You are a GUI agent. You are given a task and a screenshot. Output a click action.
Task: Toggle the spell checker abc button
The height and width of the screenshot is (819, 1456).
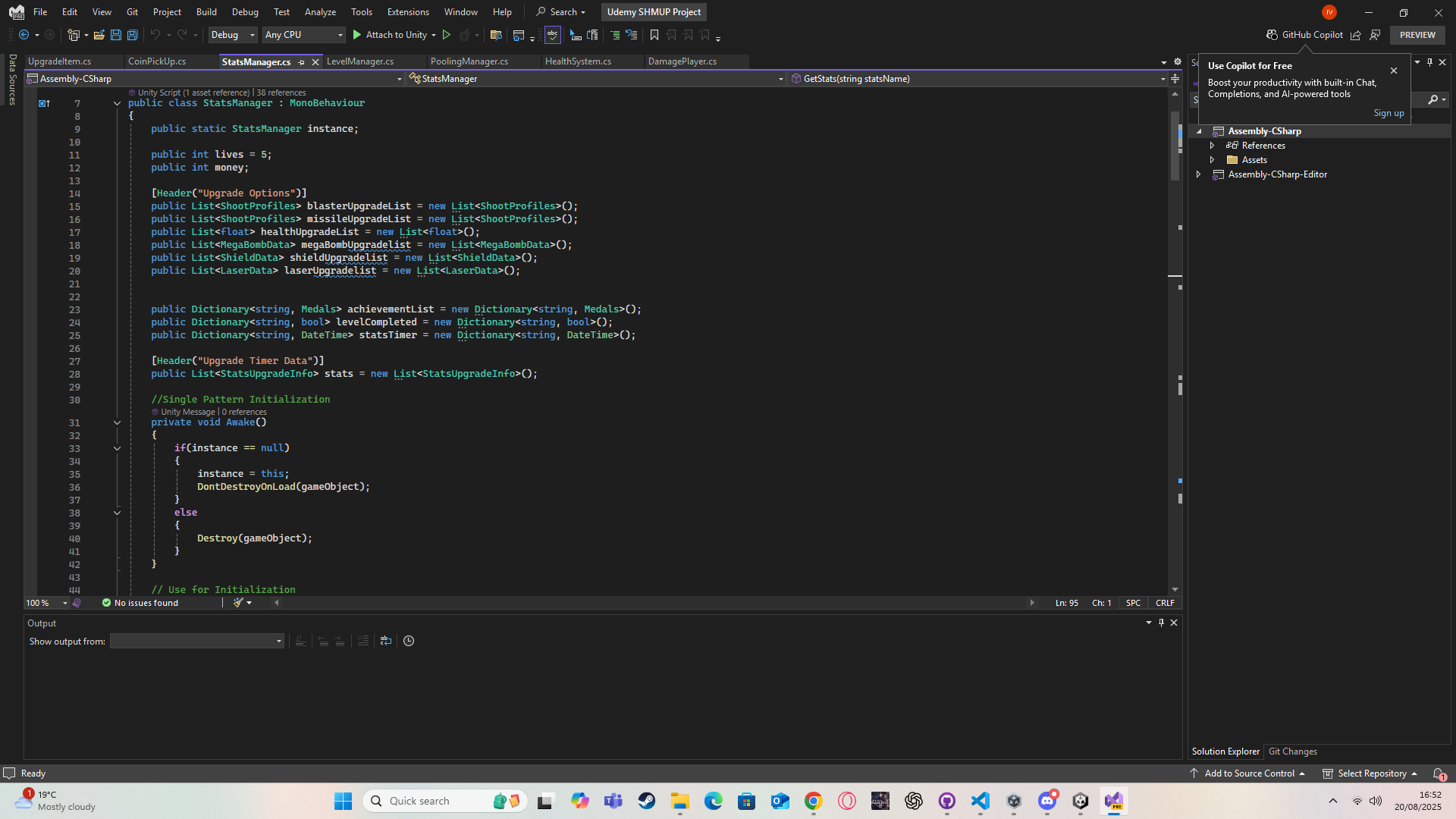553,35
